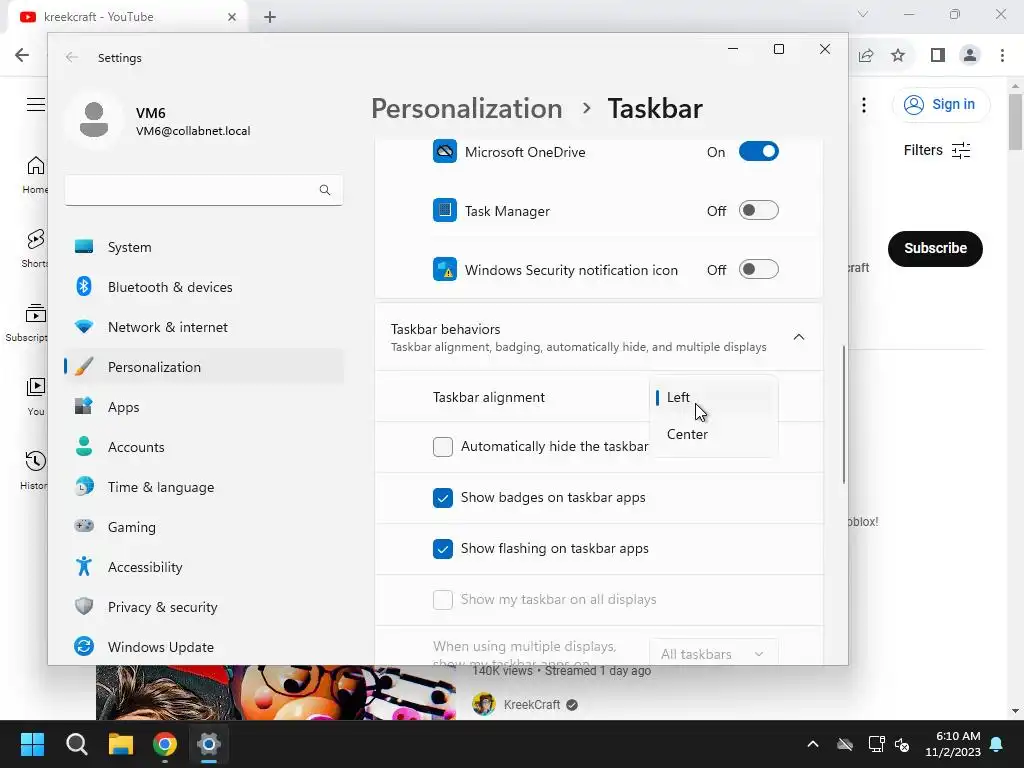Collapse the Taskbar behaviors section

pyautogui.click(x=798, y=337)
